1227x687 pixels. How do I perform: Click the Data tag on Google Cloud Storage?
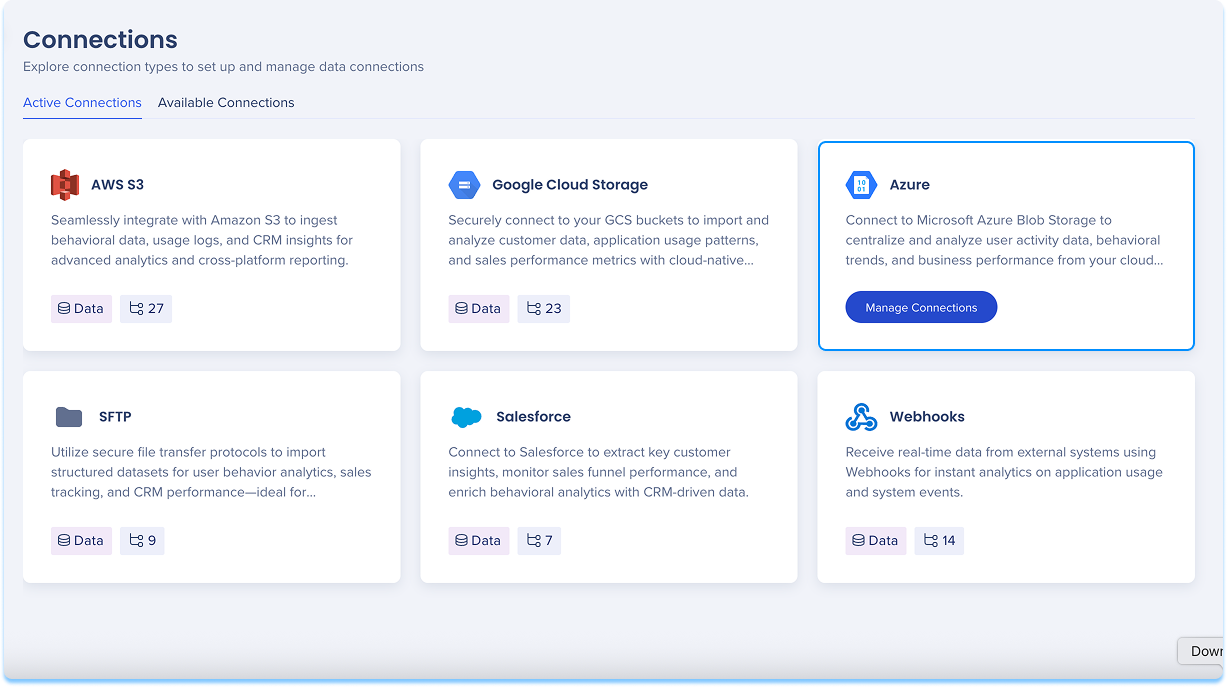tap(479, 309)
